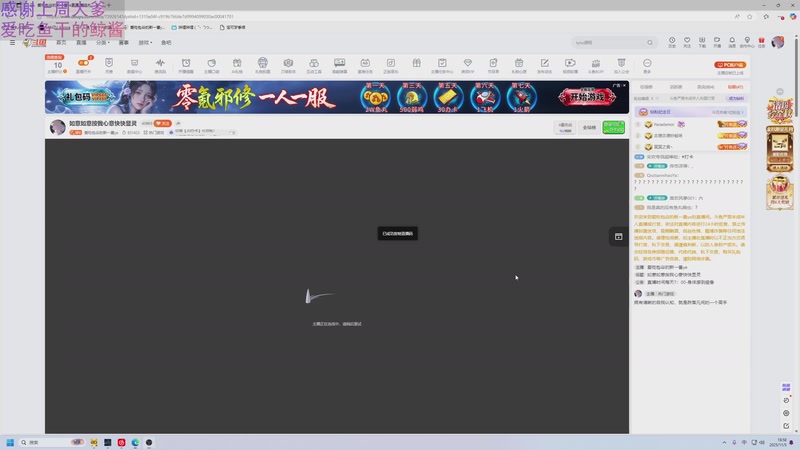This screenshot has height=450, width=800.
Task: Open the music note tool icon
Action: (x=390, y=65)
